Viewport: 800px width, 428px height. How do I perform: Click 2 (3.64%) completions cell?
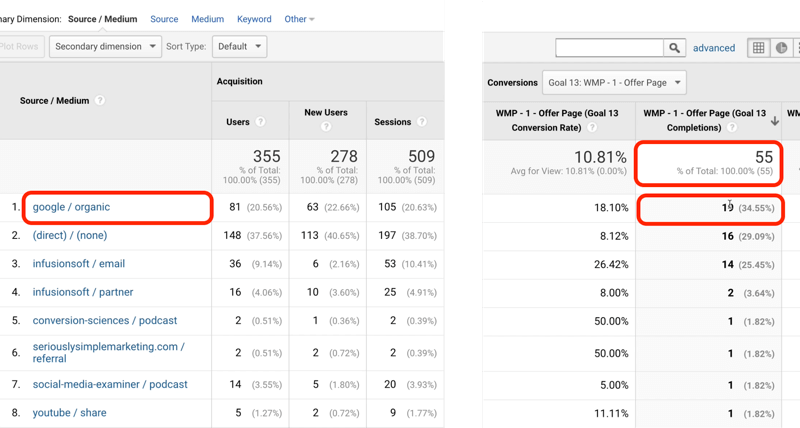pos(751,293)
